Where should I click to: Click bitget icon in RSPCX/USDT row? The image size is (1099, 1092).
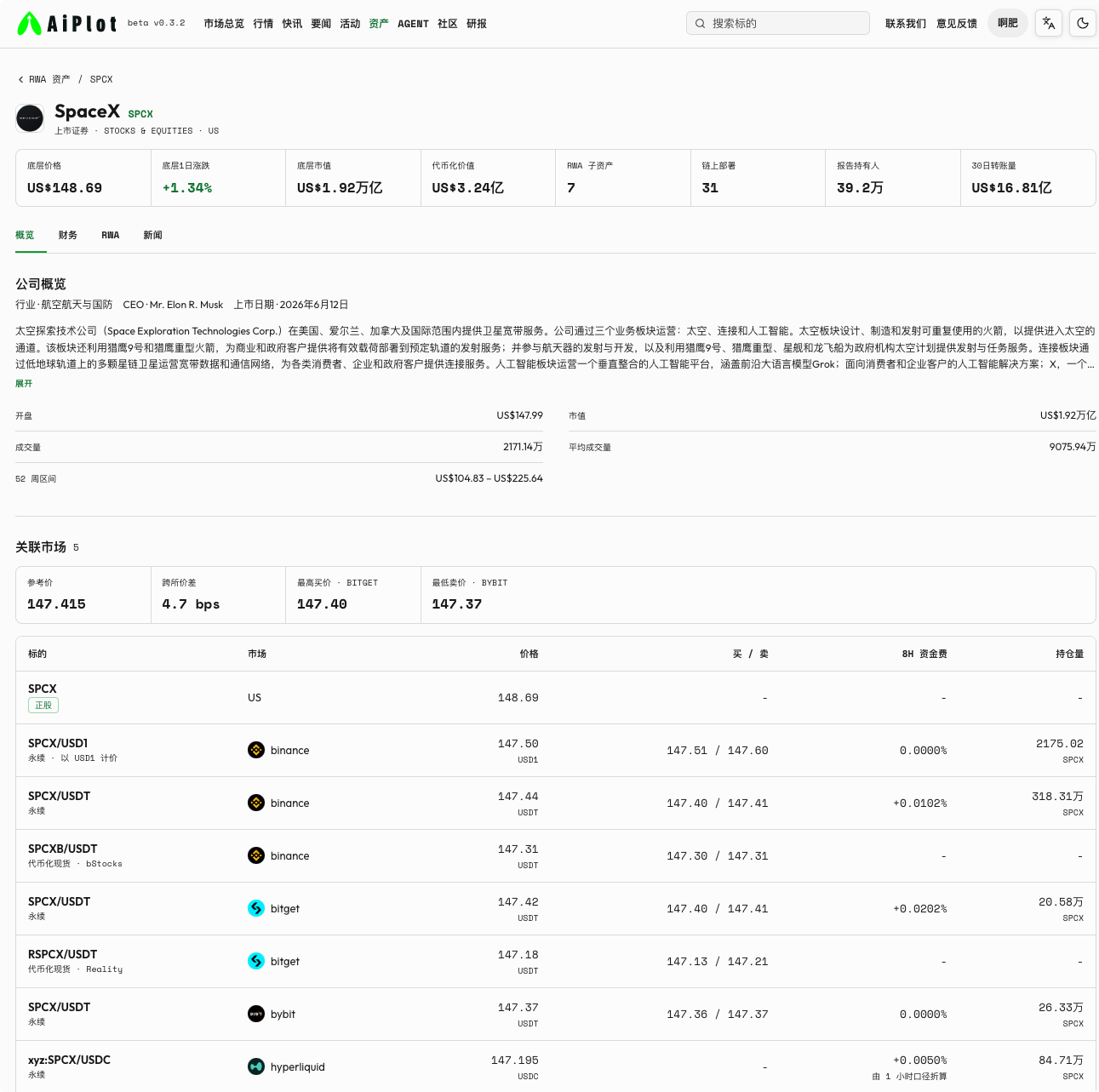[x=256, y=961]
